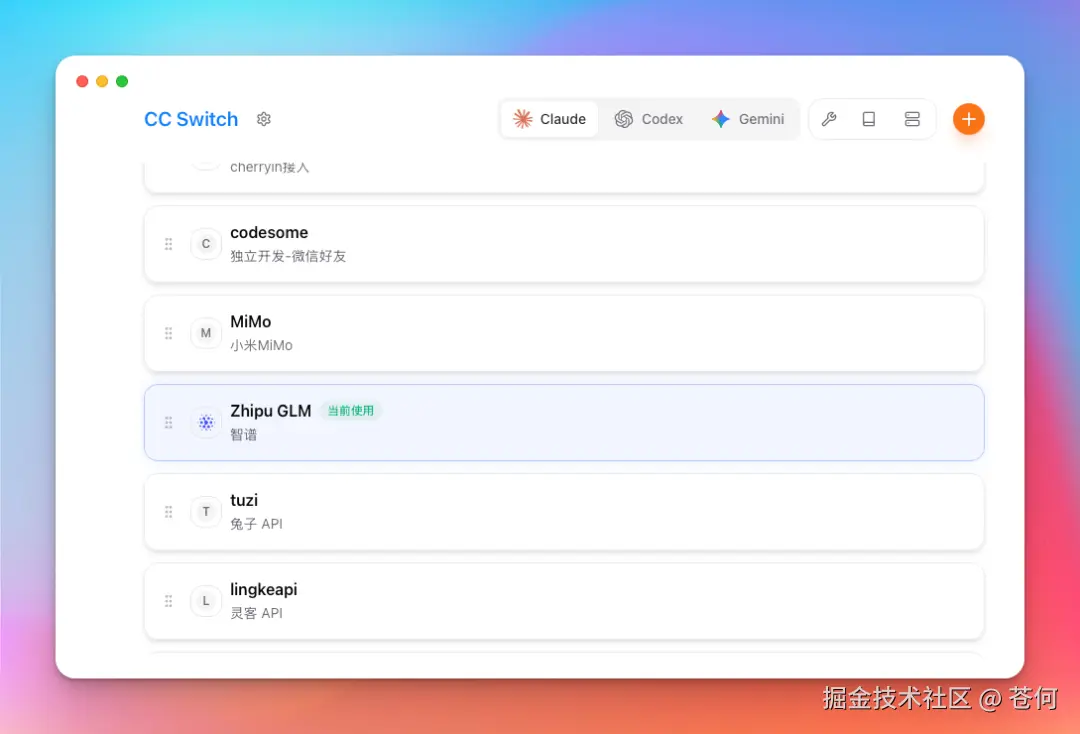Image resolution: width=1080 pixels, height=734 pixels.
Task: Click the Codex logo icon
Action: pos(622,118)
